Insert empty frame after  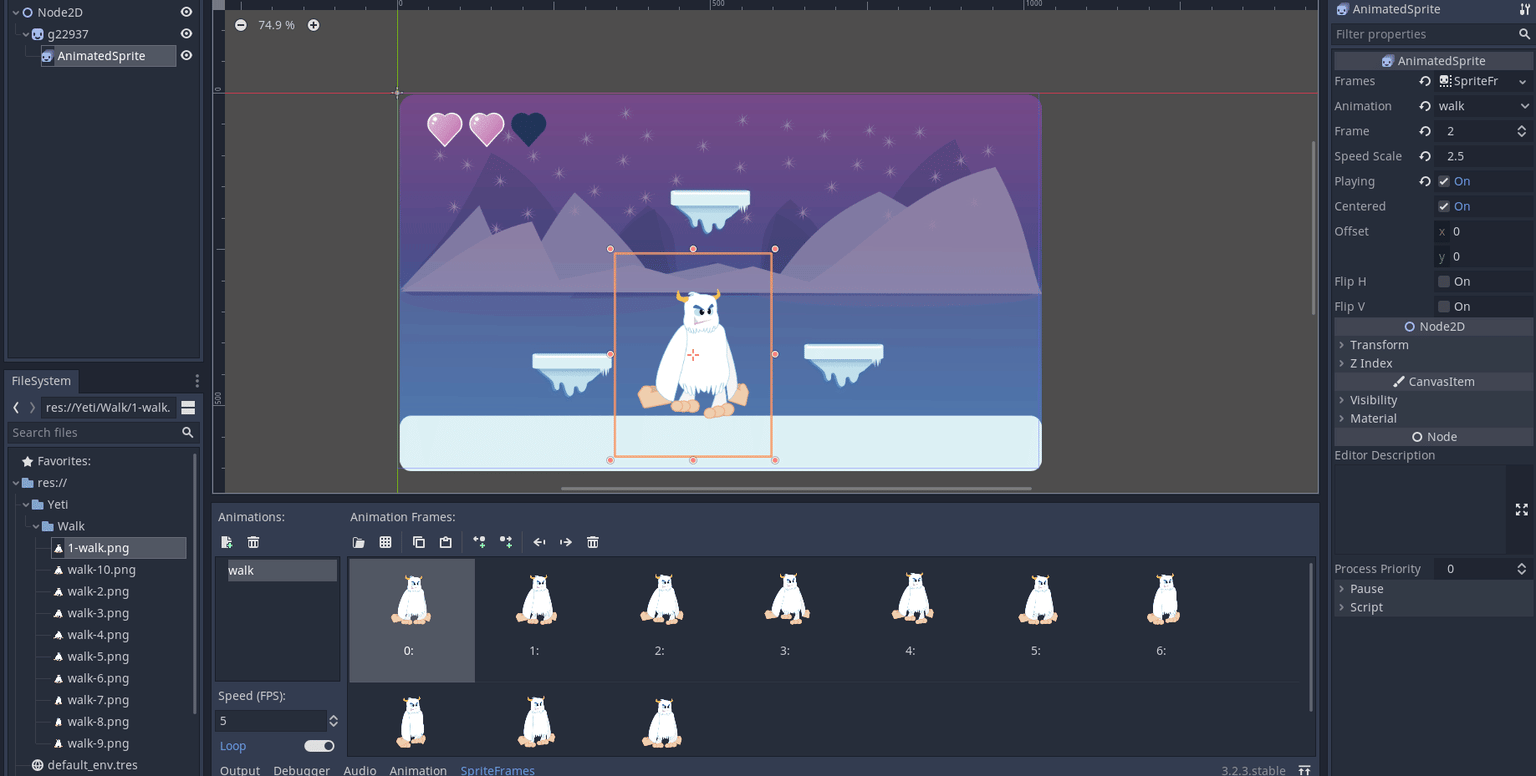(x=506, y=542)
